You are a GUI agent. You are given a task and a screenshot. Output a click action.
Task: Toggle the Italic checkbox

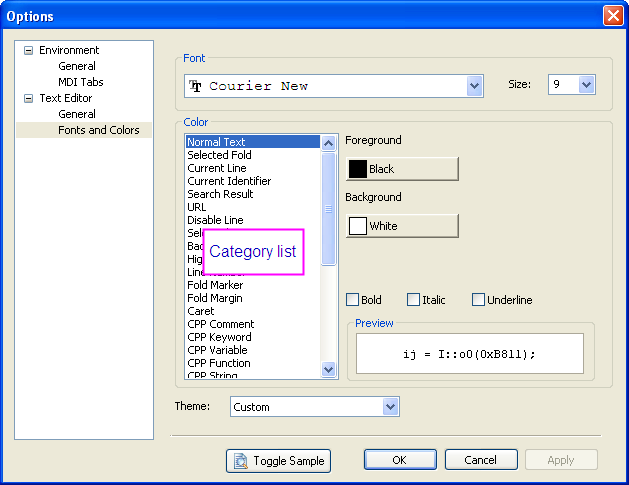click(x=414, y=300)
